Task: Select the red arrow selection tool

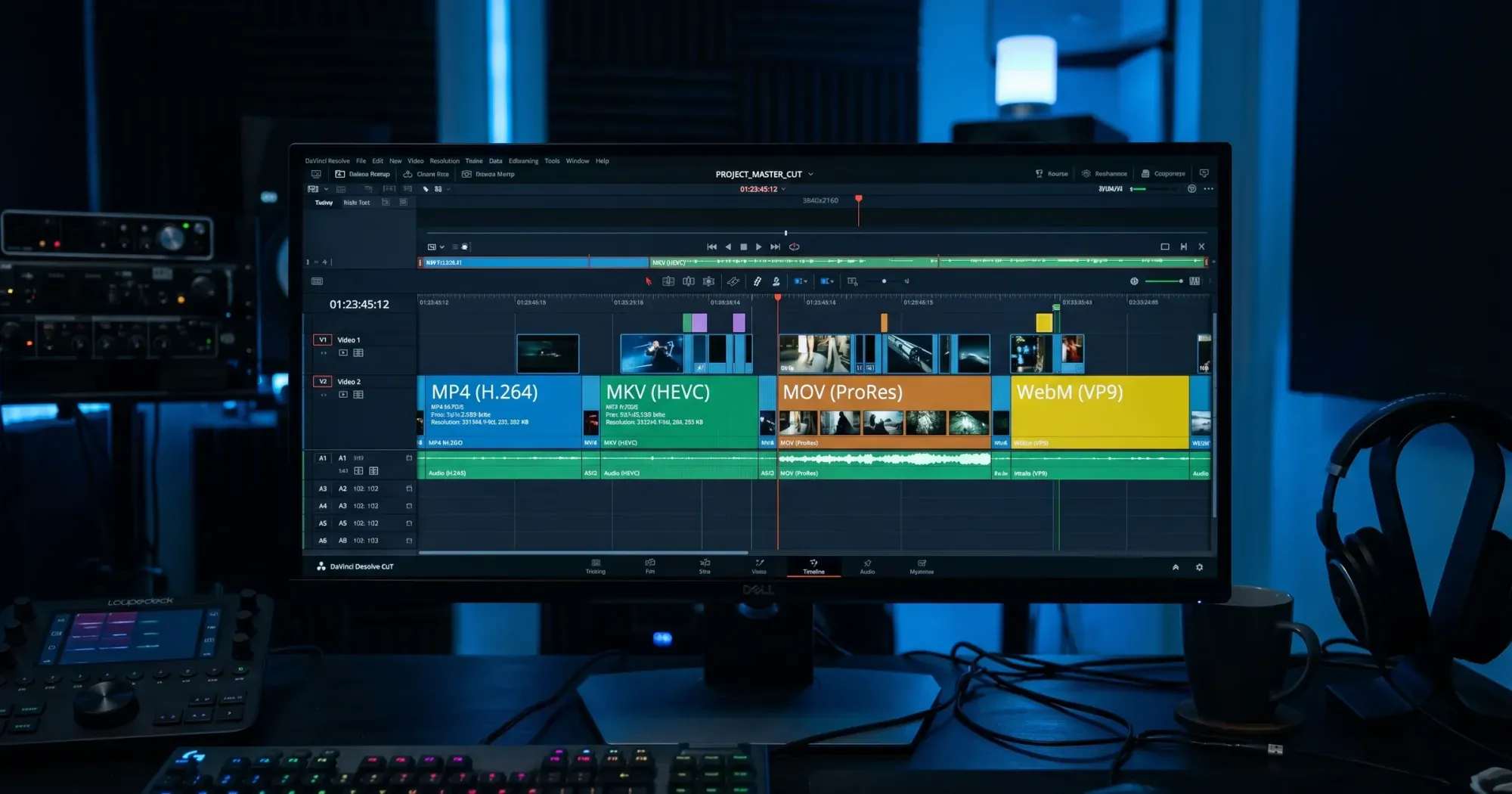Action: click(648, 281)
